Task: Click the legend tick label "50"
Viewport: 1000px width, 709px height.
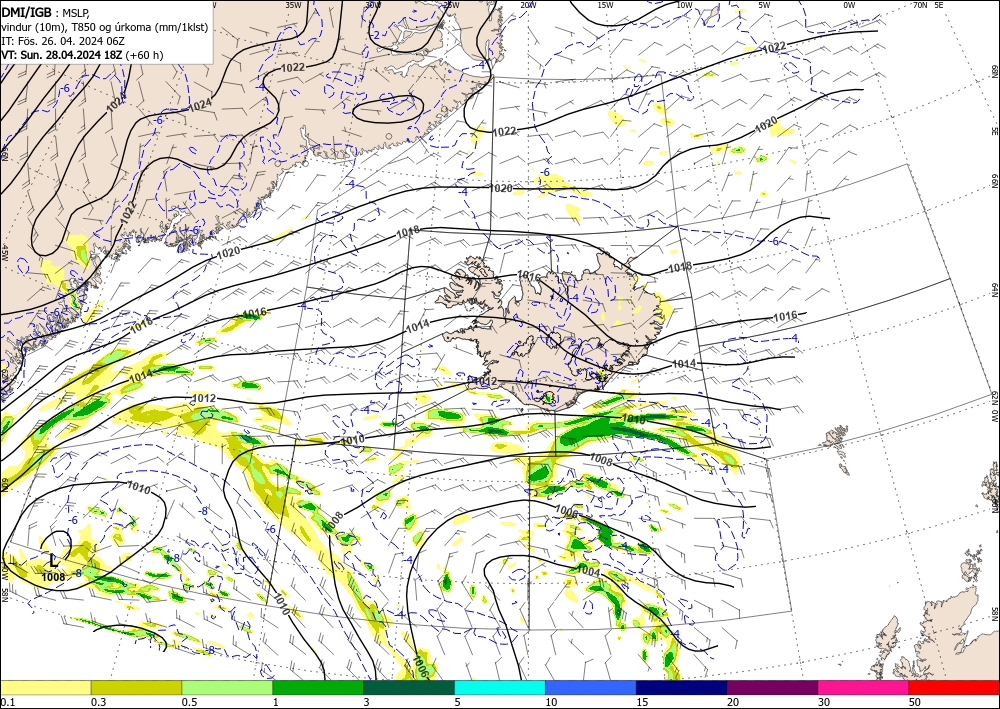Action: [915, 702]
